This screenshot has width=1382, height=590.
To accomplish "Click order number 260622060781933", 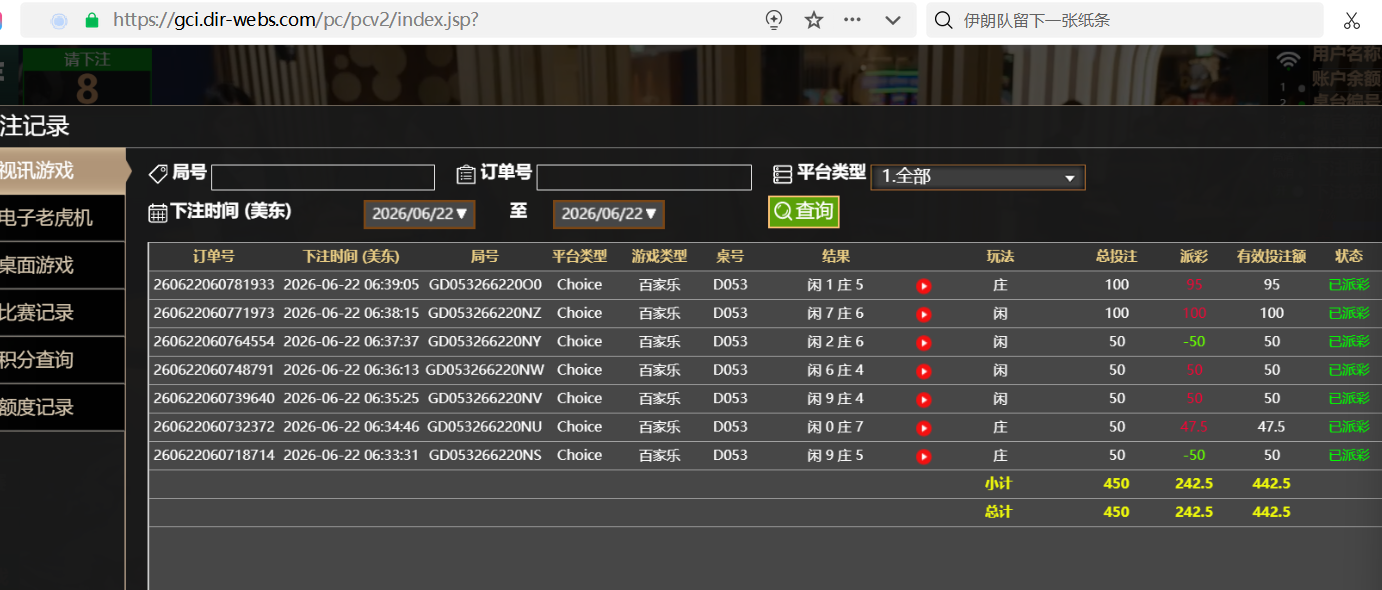I will click(x=214, y=285).
